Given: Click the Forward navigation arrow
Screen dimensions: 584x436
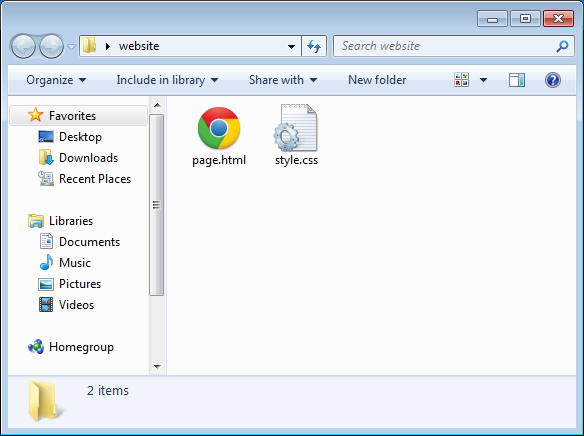Looking at the screenshot, I should click(x=51, y=47).
